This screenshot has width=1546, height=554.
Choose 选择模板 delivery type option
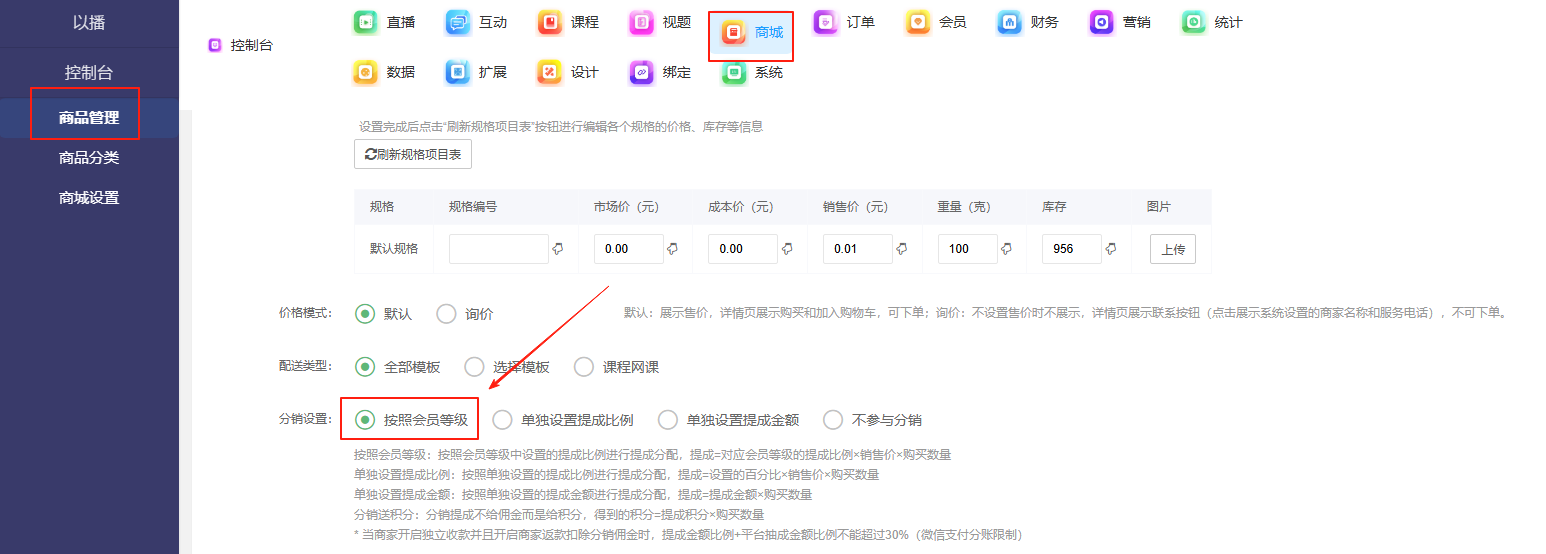[475, 367]
